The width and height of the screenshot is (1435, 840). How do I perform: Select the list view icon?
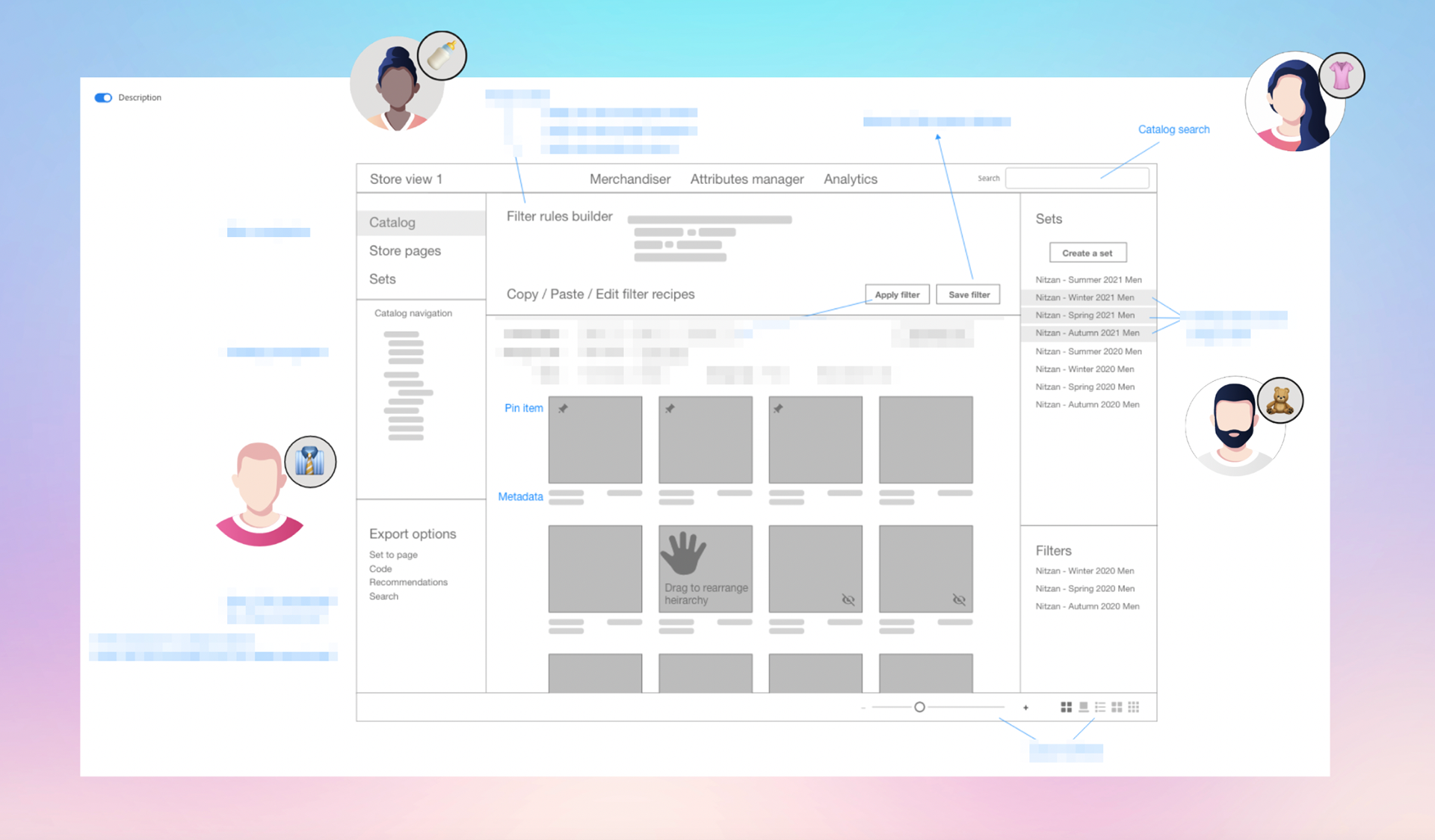click(x=1100, y=707)
